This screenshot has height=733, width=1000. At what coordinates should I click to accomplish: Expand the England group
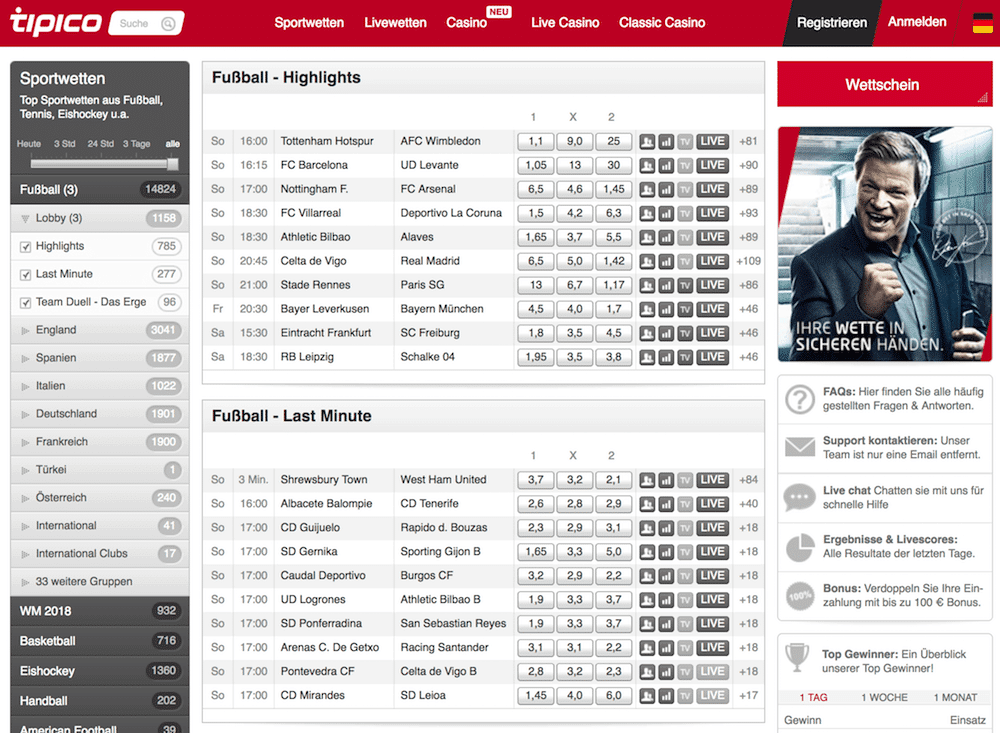point(99,330)
